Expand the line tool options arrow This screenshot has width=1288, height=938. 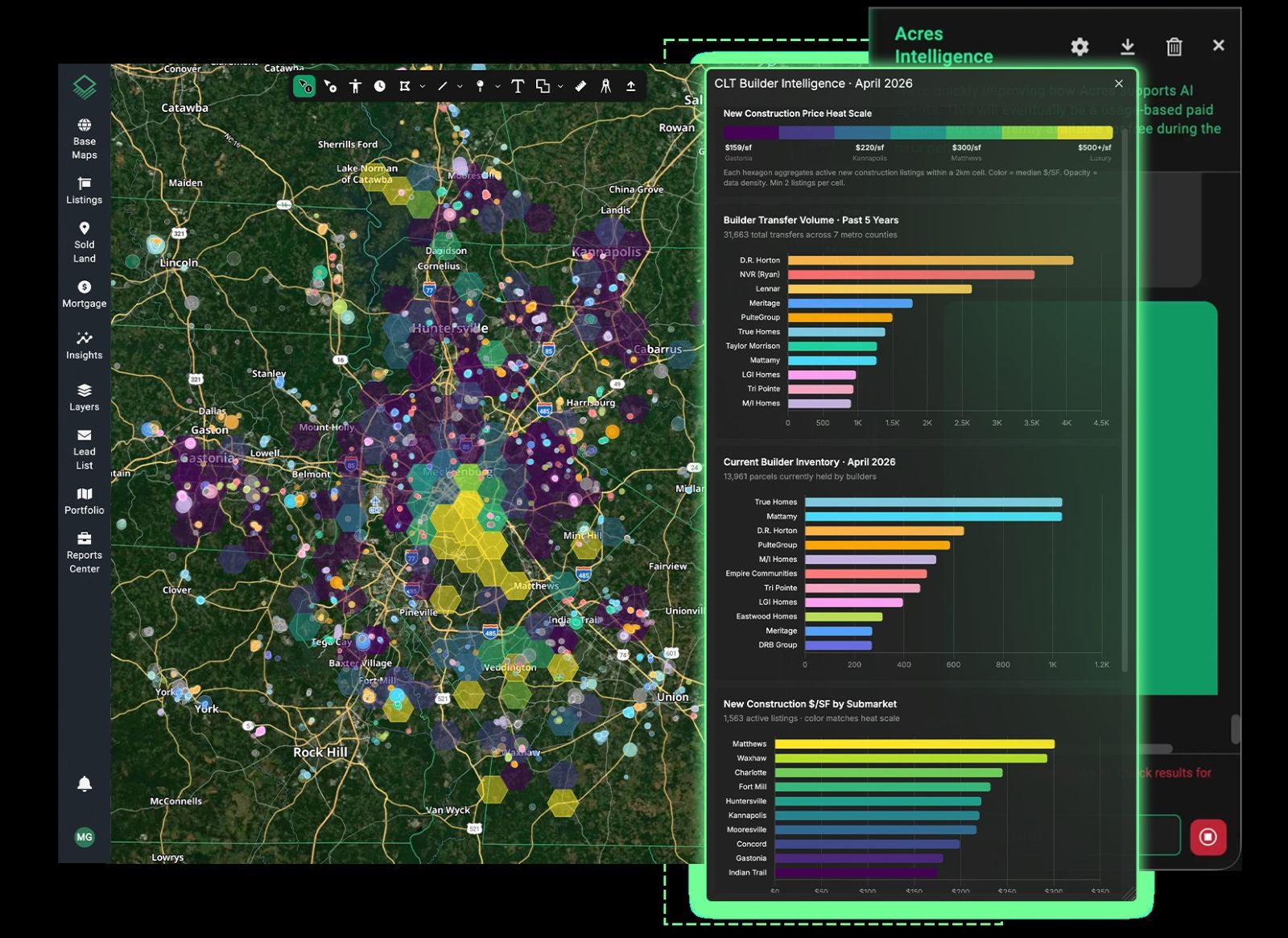pos(460,86)
